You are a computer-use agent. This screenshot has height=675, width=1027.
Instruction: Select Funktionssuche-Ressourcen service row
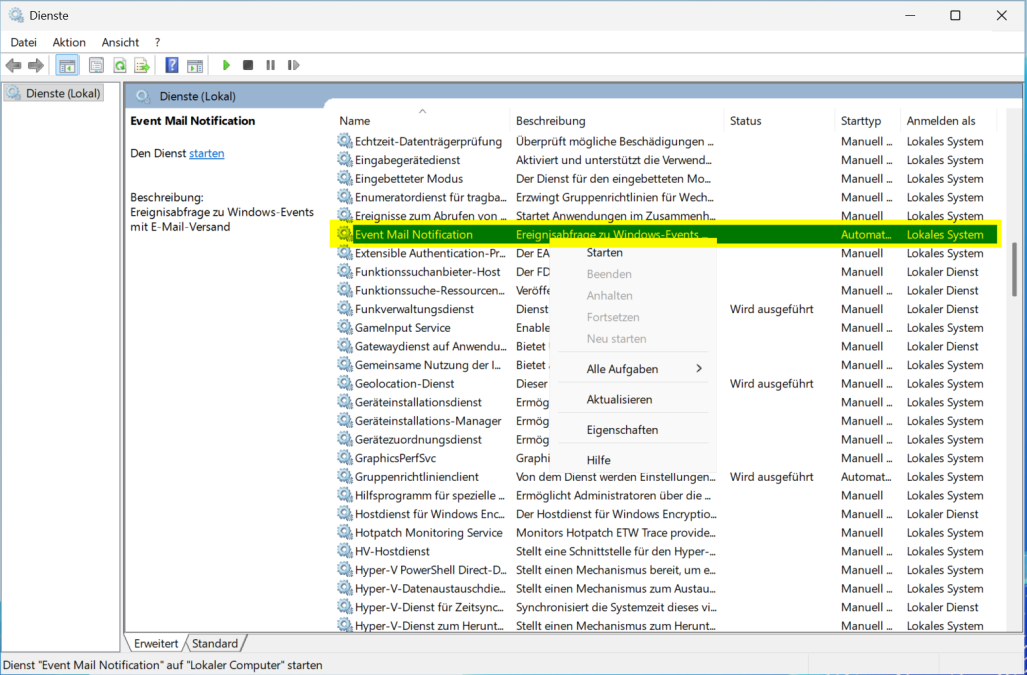coord(667,290)
